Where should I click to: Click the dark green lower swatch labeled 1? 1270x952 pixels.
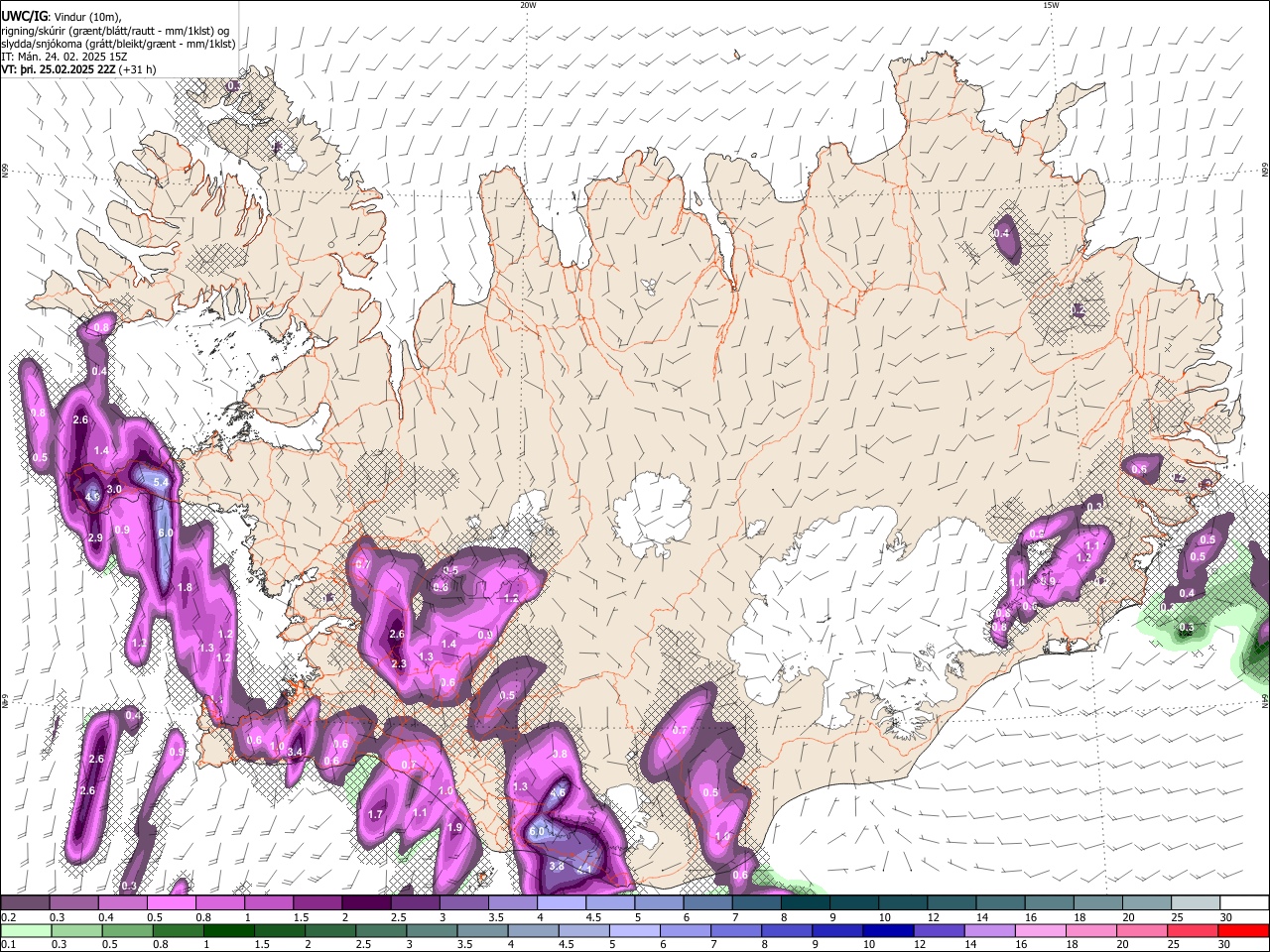(x=228, y=930)
